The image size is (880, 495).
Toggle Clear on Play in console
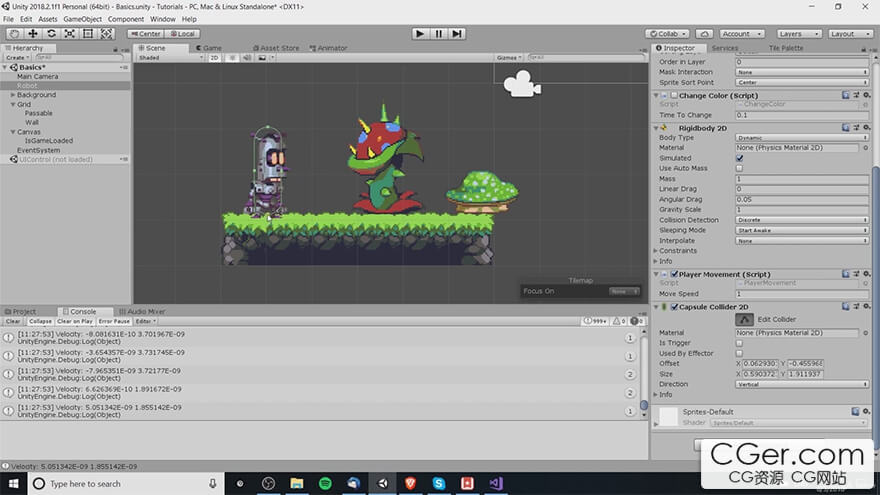[x=75, y=322]
